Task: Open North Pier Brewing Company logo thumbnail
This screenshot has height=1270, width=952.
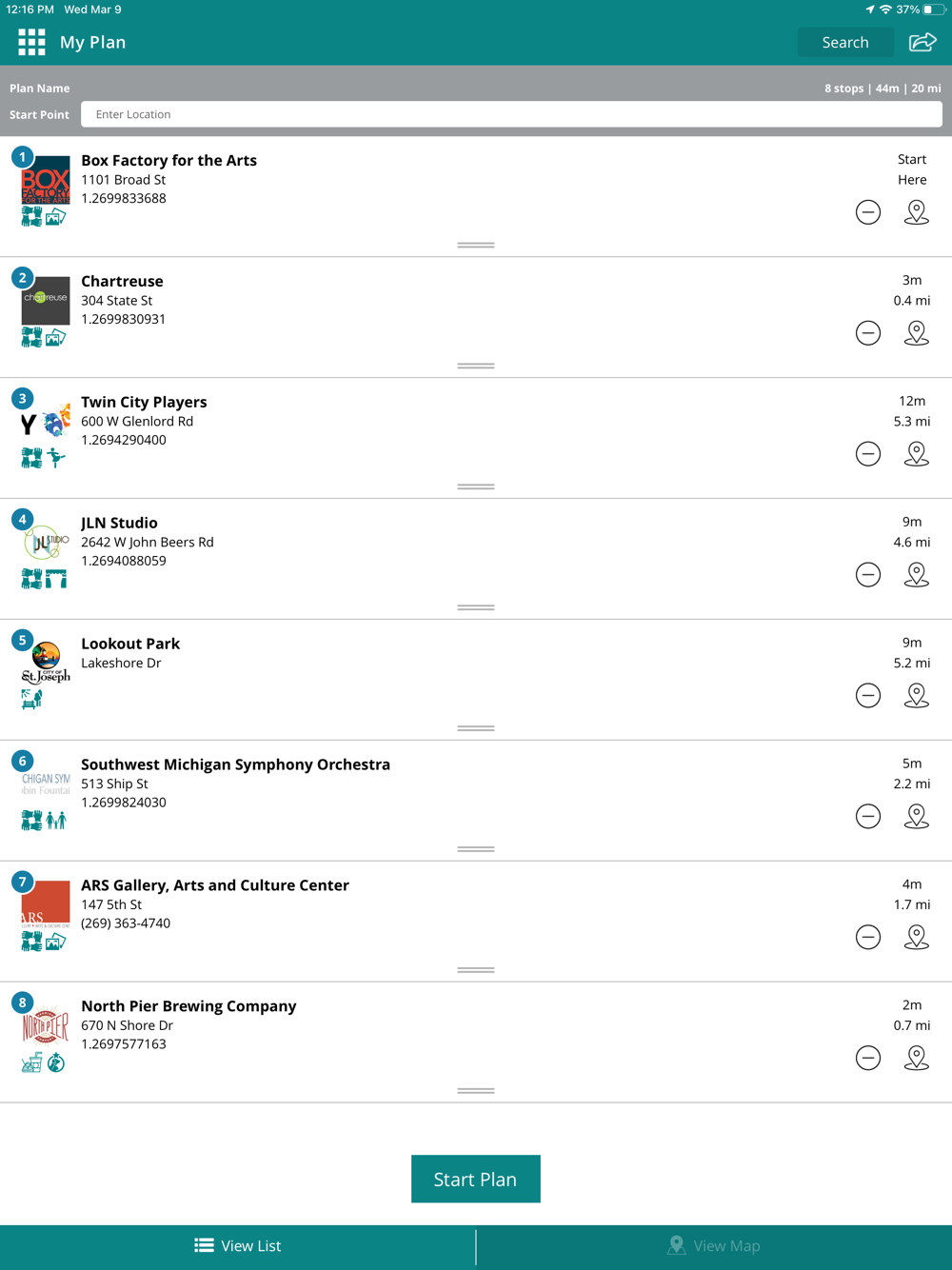Action: [46, 1027]
